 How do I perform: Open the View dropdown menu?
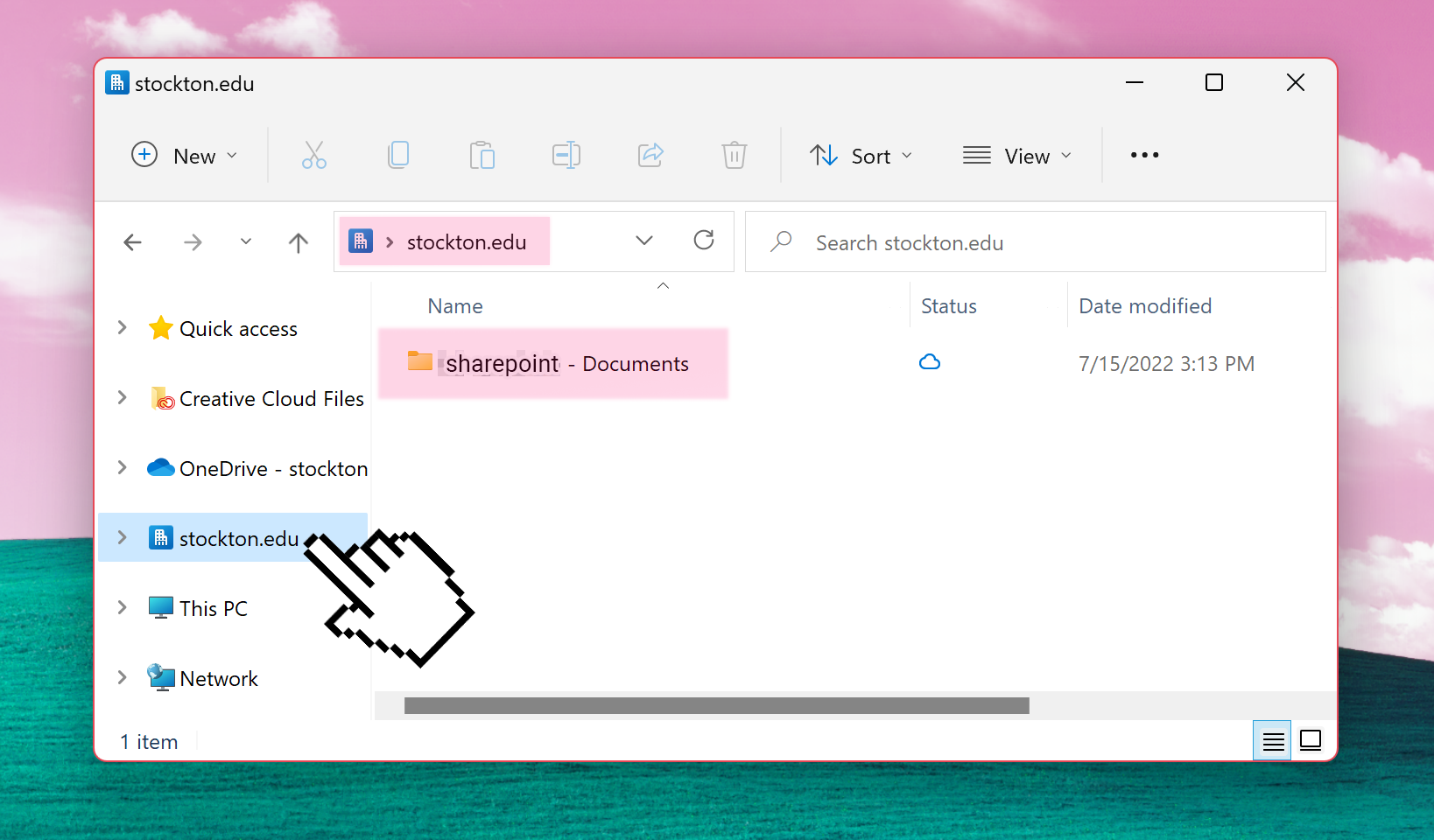pos(1017,155)
